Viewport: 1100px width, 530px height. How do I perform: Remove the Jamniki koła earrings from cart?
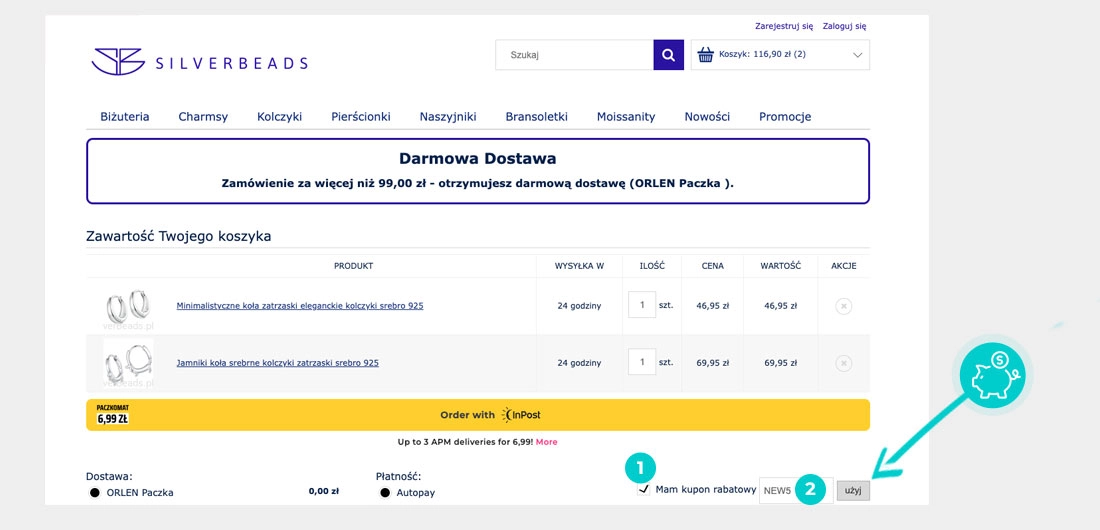843,363
